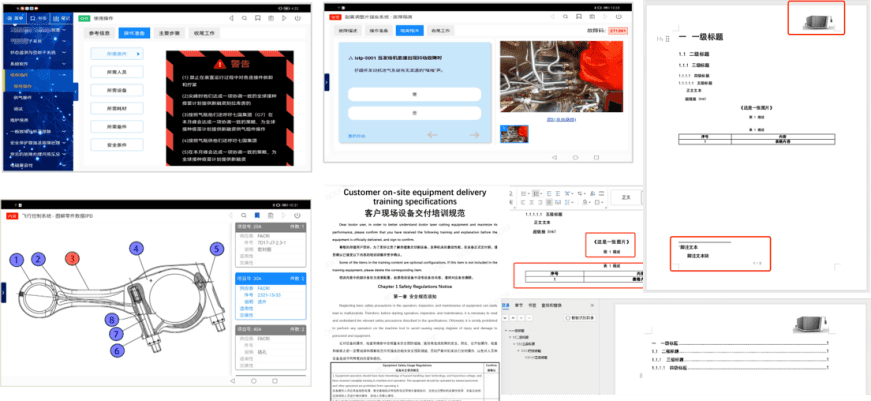The width and height of the screenshot is (871, 401).
Task: Tap clipboard icon in fault isolation screen
Action: [593, 17]
